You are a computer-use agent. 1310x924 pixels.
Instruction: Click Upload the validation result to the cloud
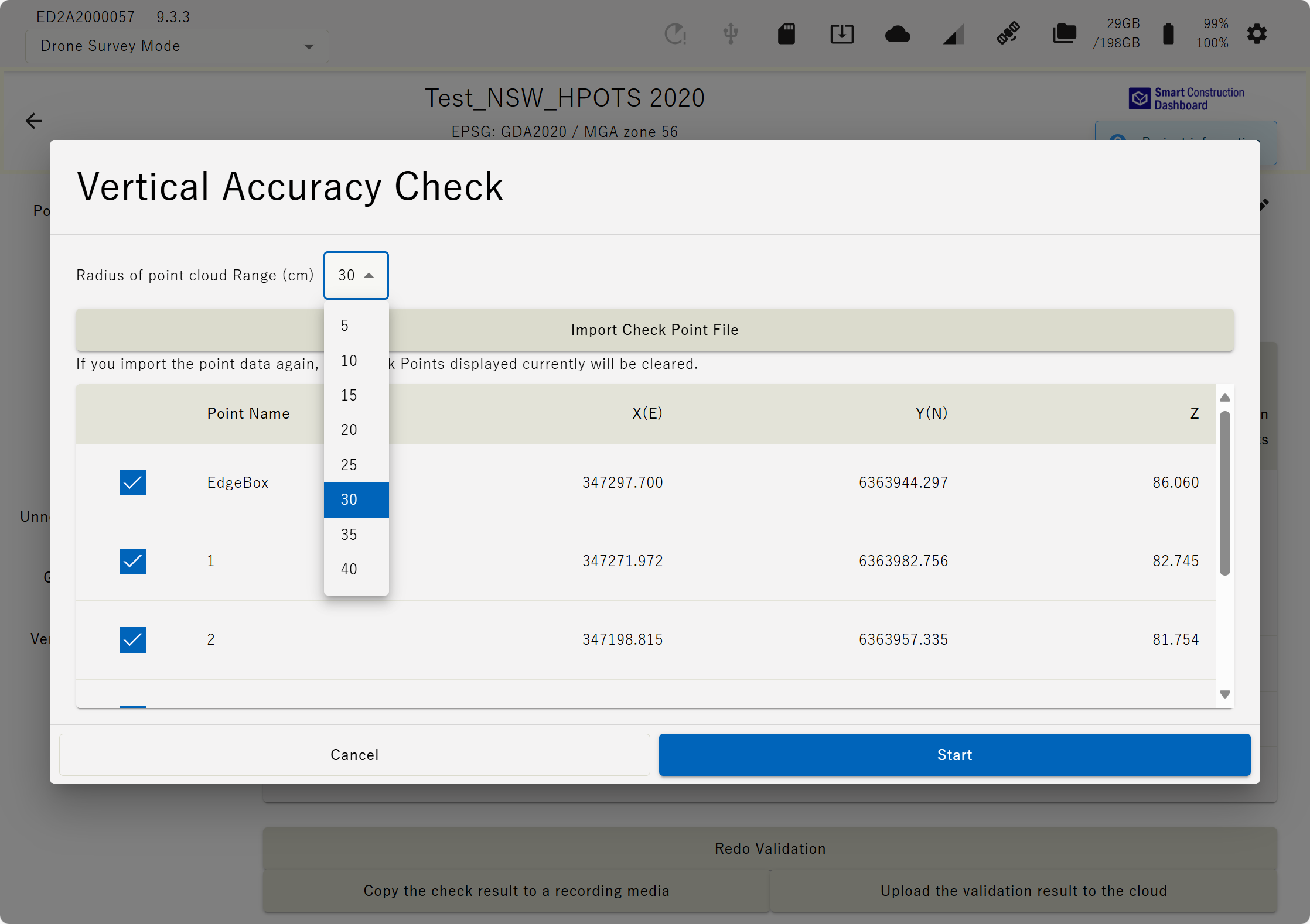(1024, 891)
